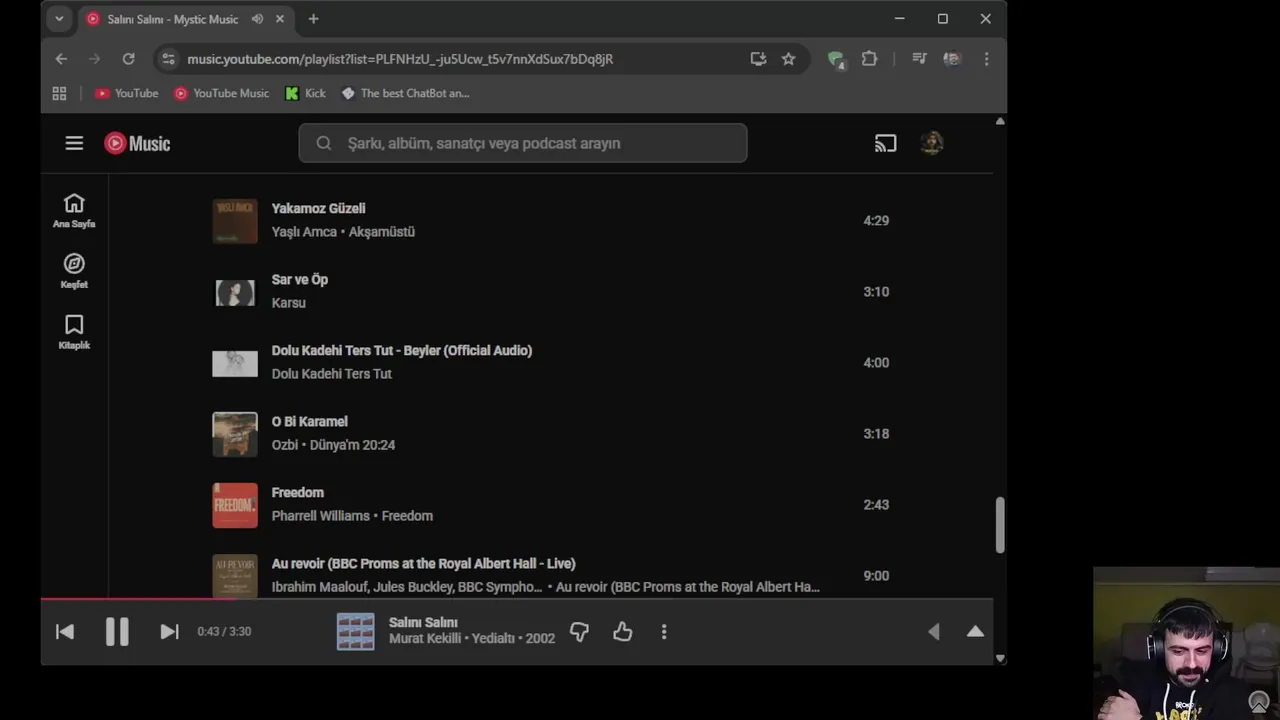
Task: Open the account avatar menu
Action: (x=931, y=143)
